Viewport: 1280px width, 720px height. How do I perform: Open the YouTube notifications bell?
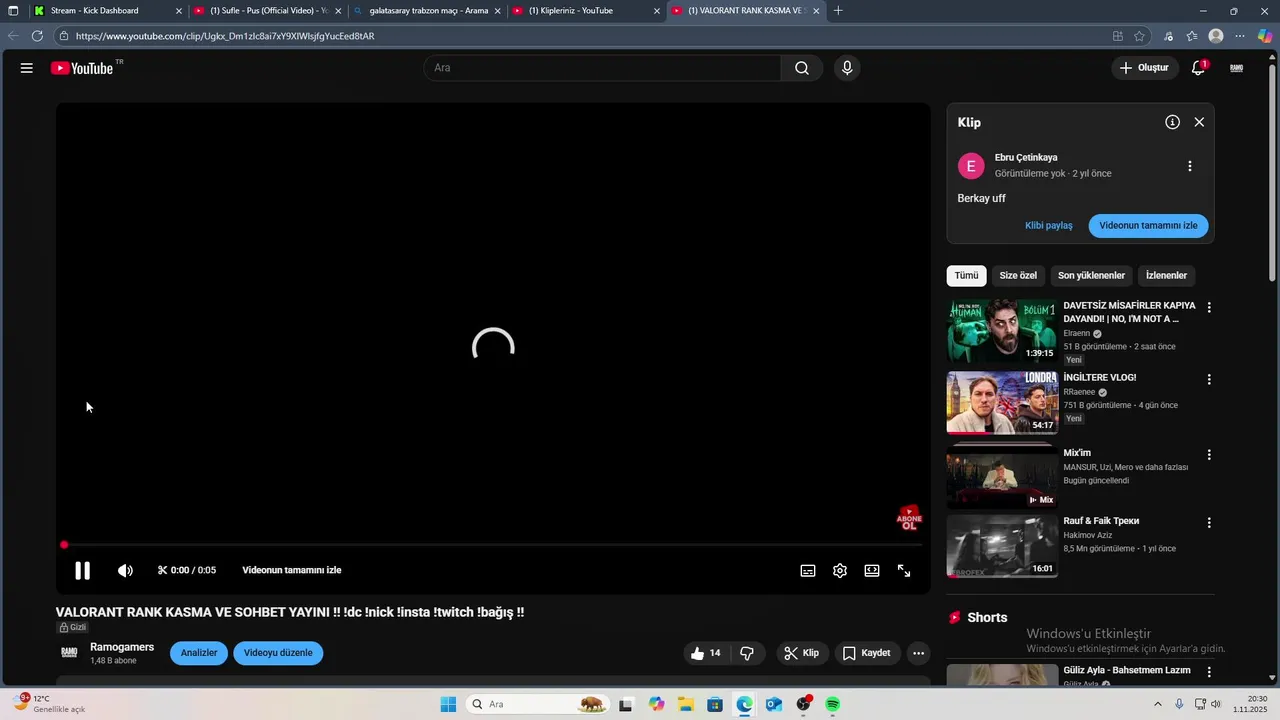[1198, 68]
